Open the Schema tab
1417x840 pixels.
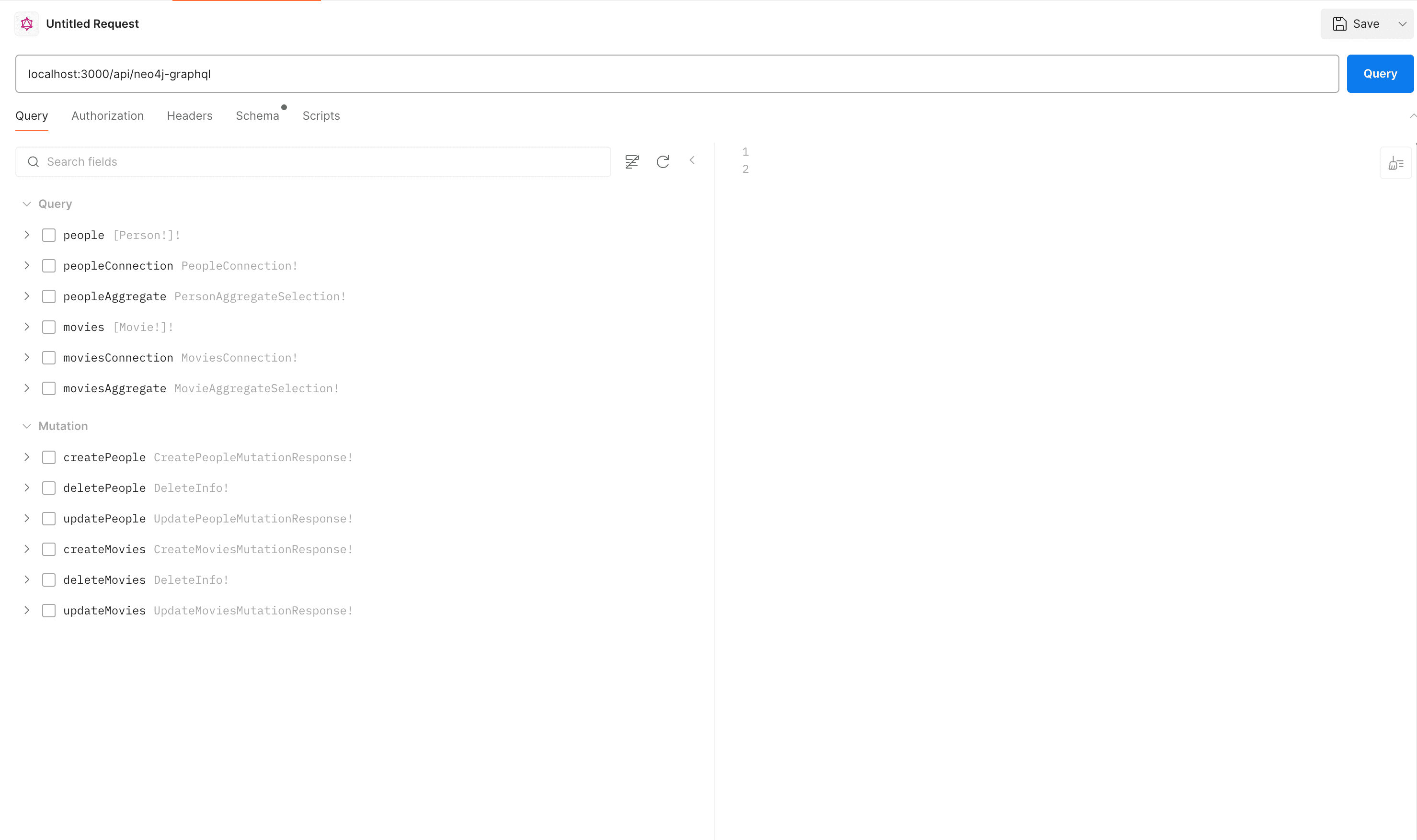[x=257, y=116]
